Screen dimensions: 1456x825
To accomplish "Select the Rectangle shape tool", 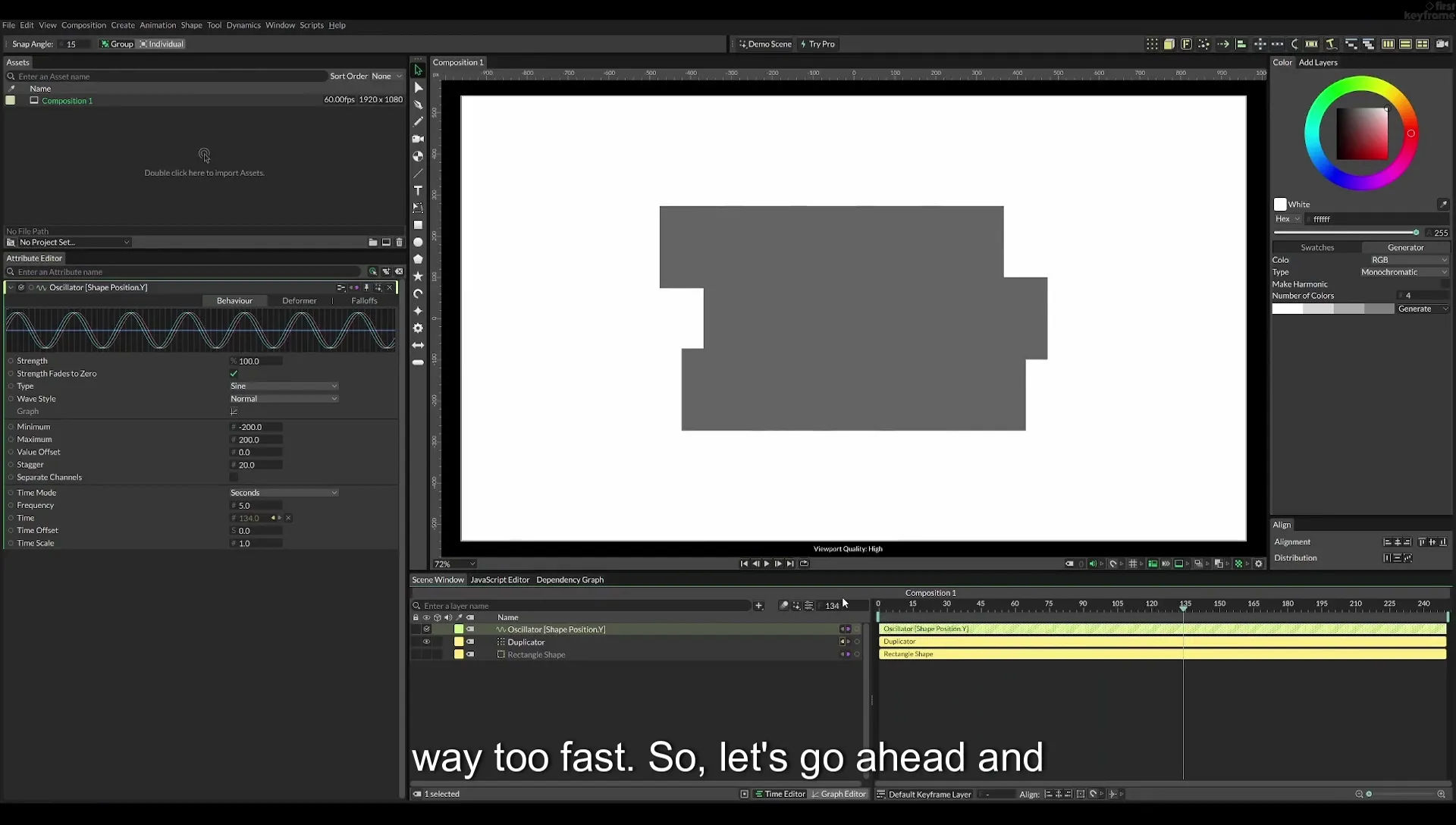I will click(x=418, y=225).
